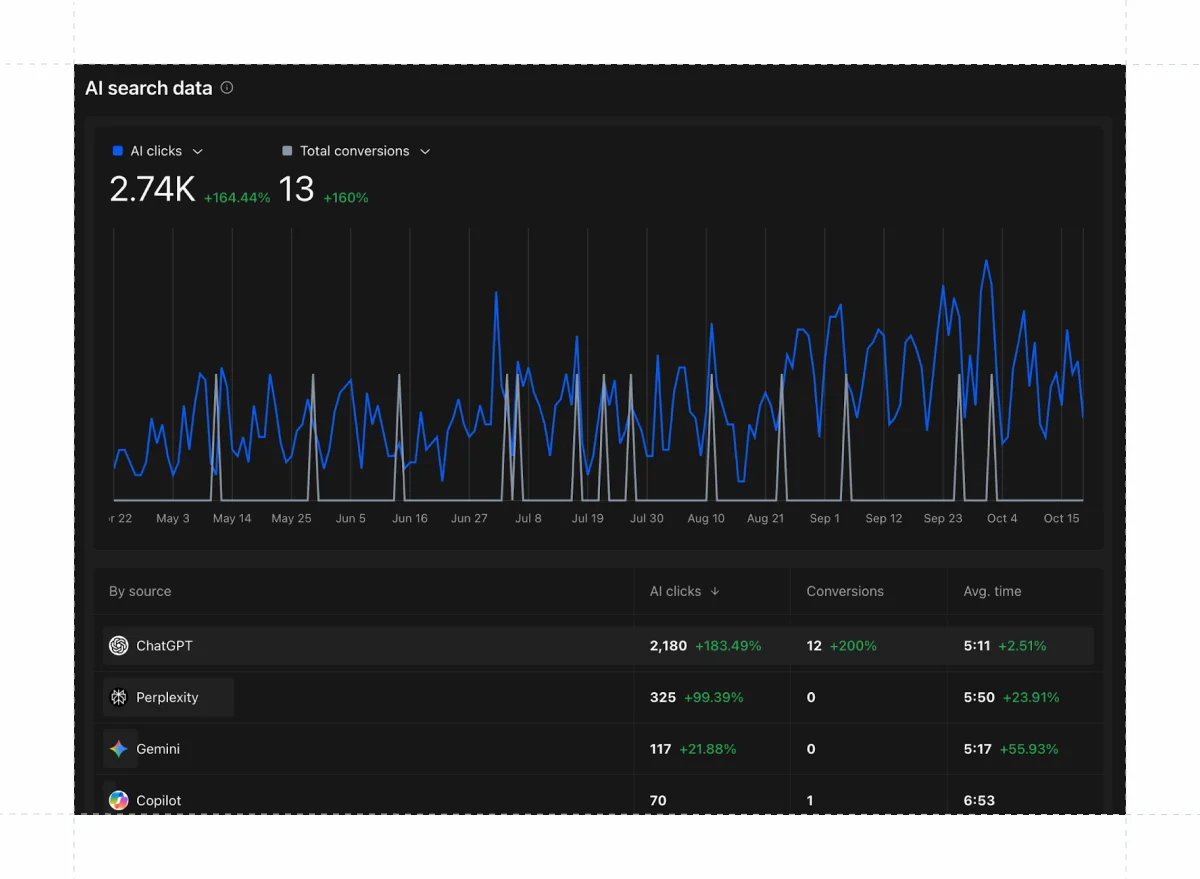Click the chart peak near Oct 4

(985, 262)
